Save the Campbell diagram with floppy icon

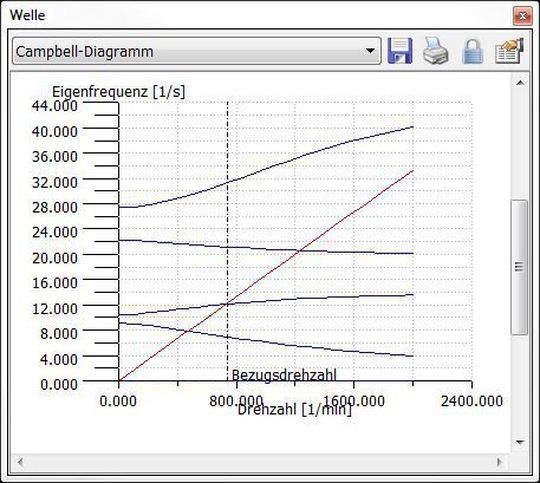(x=400, y=51)
